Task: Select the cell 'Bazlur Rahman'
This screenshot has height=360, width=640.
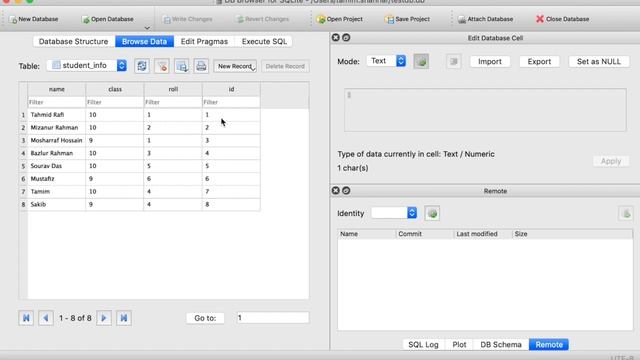Action: point(57,153)
